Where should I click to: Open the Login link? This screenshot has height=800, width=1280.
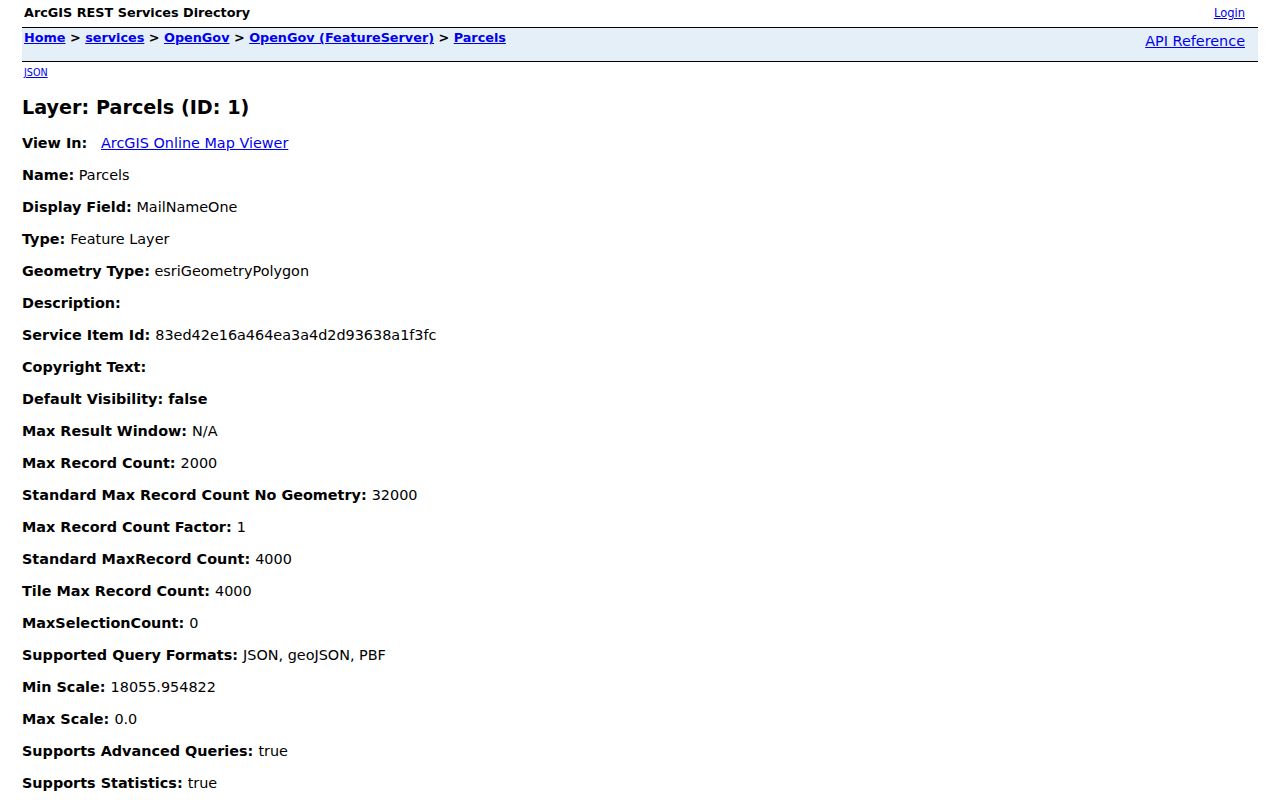(1229, 13)
